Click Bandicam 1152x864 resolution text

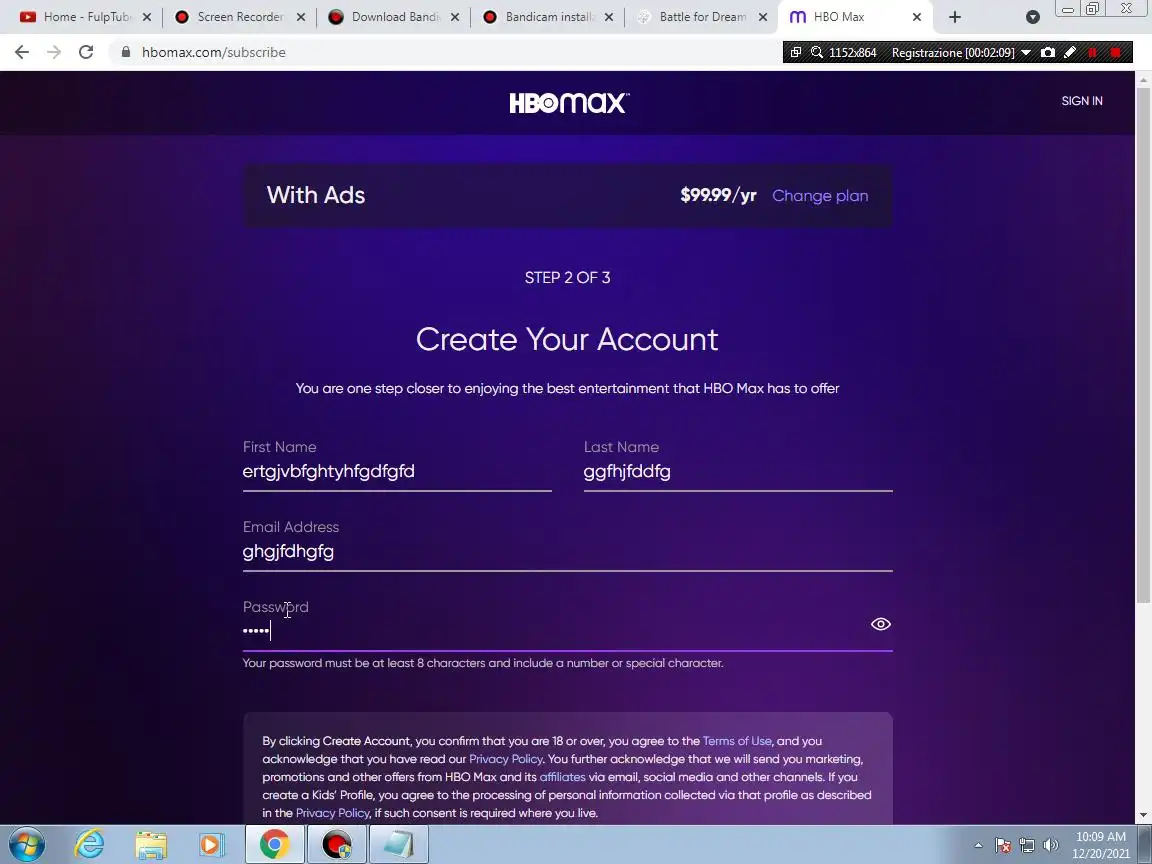(852, 52)
